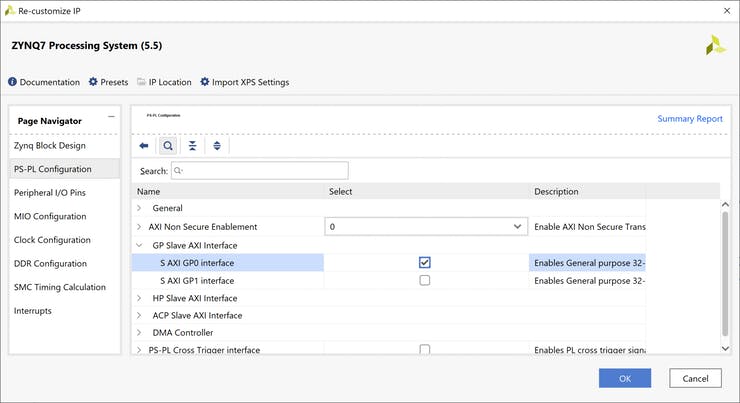Image resolution: width=740 pixels, height=403 pixels.
Task: Click the IP Location folder option
Action: click(163, 82)
